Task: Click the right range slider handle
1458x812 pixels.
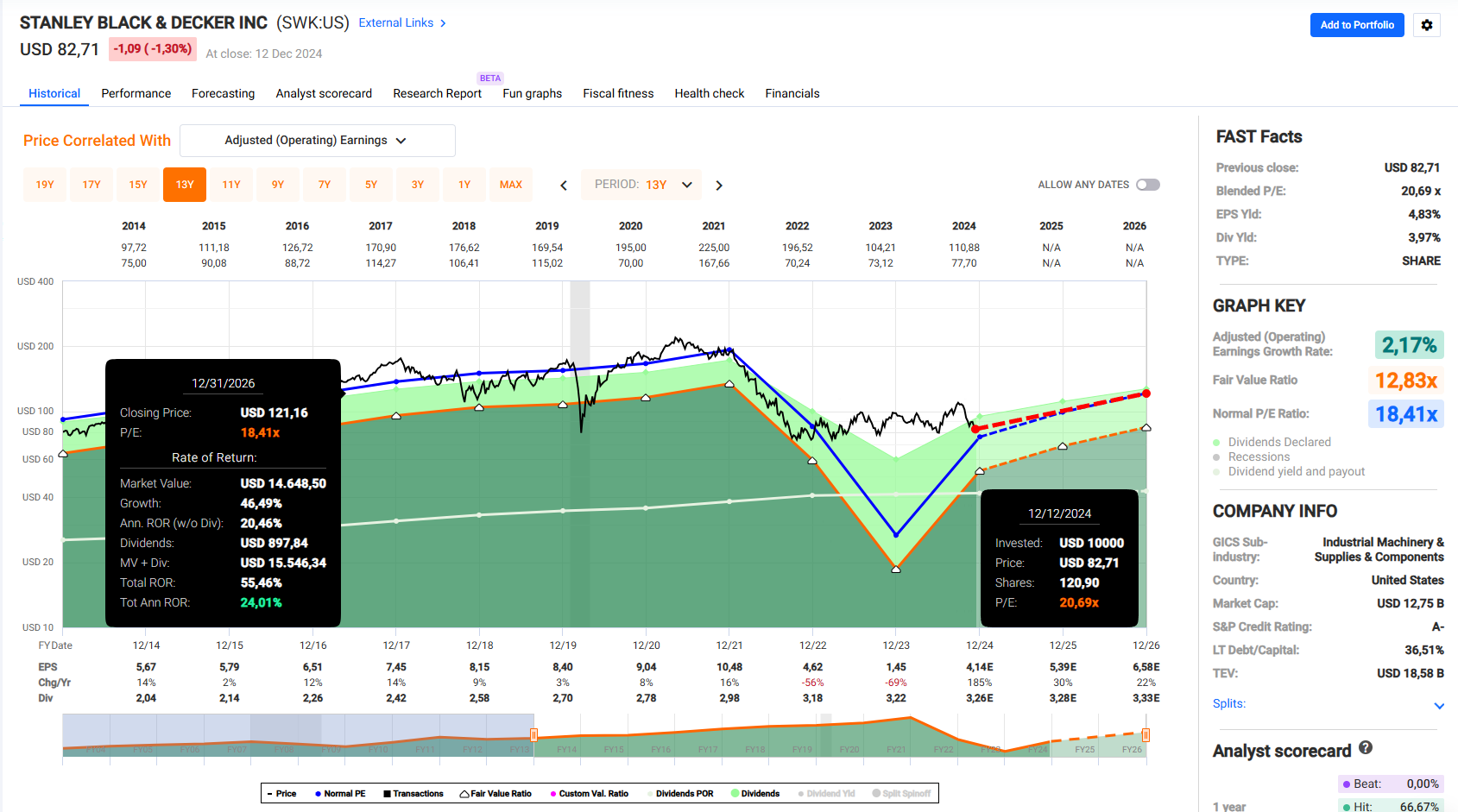Action: [x=1146, y=735]
